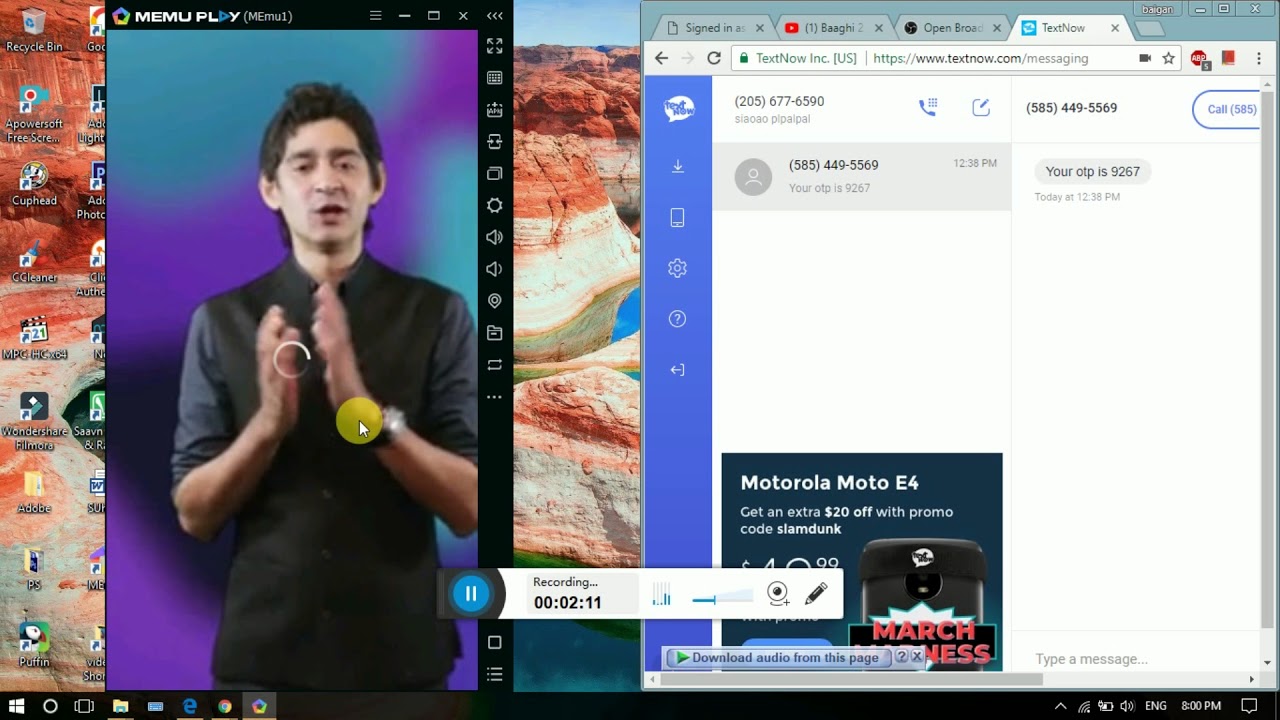Rotate the MEmu screen with rotate icon
The height and width of the screenshot is (720, 1280).
[x=494, y=365]
